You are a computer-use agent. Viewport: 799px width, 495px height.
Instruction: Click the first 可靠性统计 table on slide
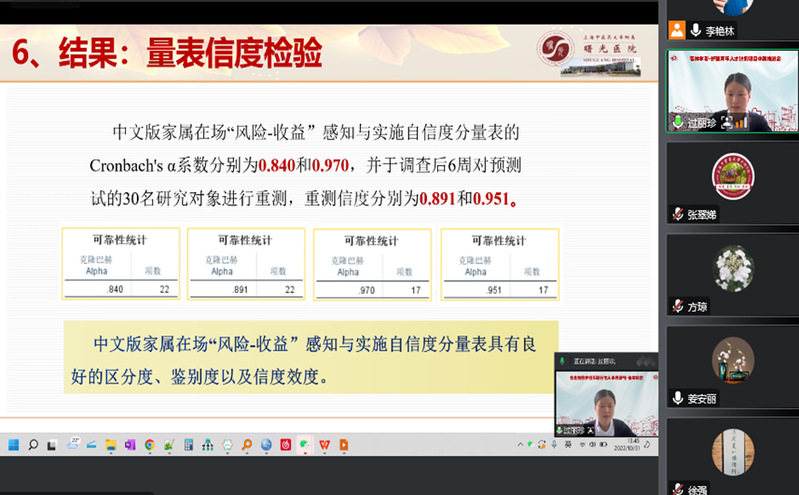pyautogui.click(x=120, y=264)
